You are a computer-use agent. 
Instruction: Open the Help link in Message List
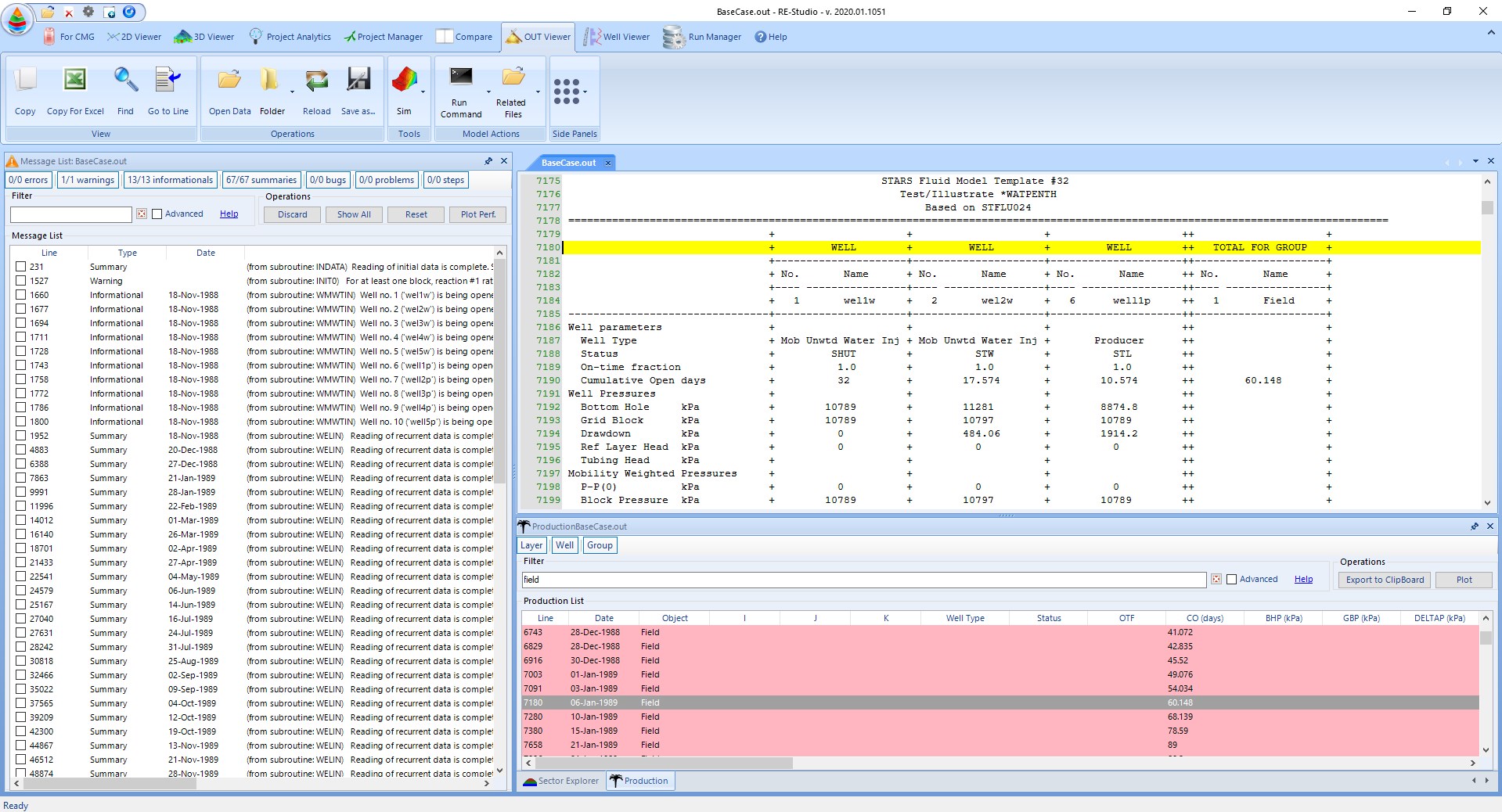coord(229,214)
